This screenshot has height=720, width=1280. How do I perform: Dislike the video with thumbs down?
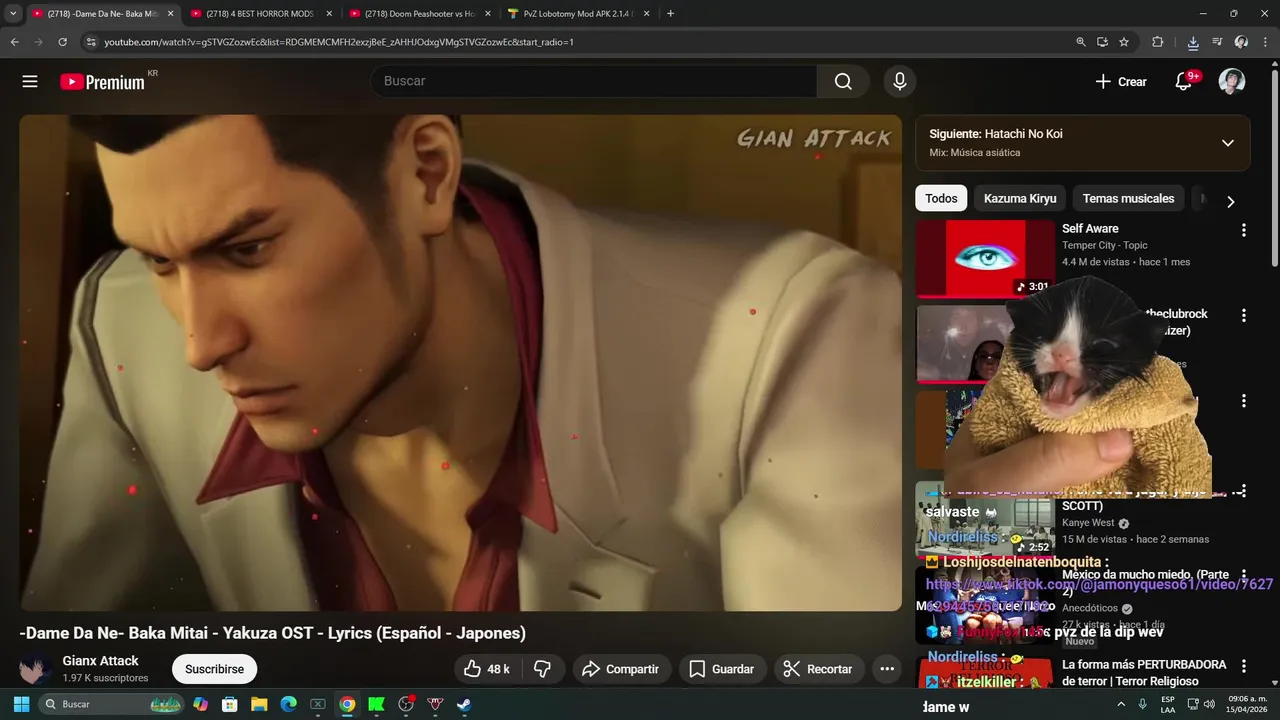[x=543, y=669]
